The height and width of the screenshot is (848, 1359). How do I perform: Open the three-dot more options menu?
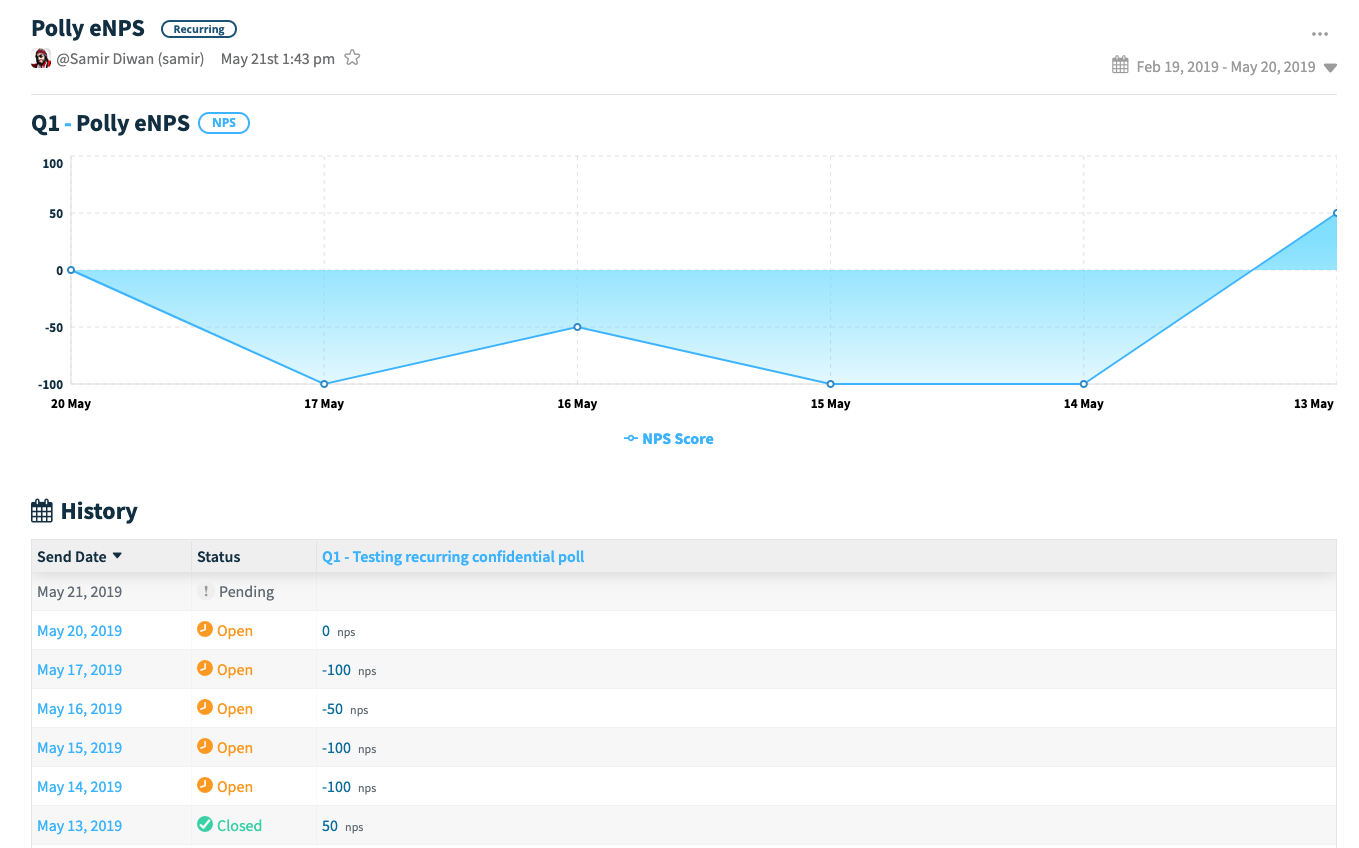tap(1320, 34)
